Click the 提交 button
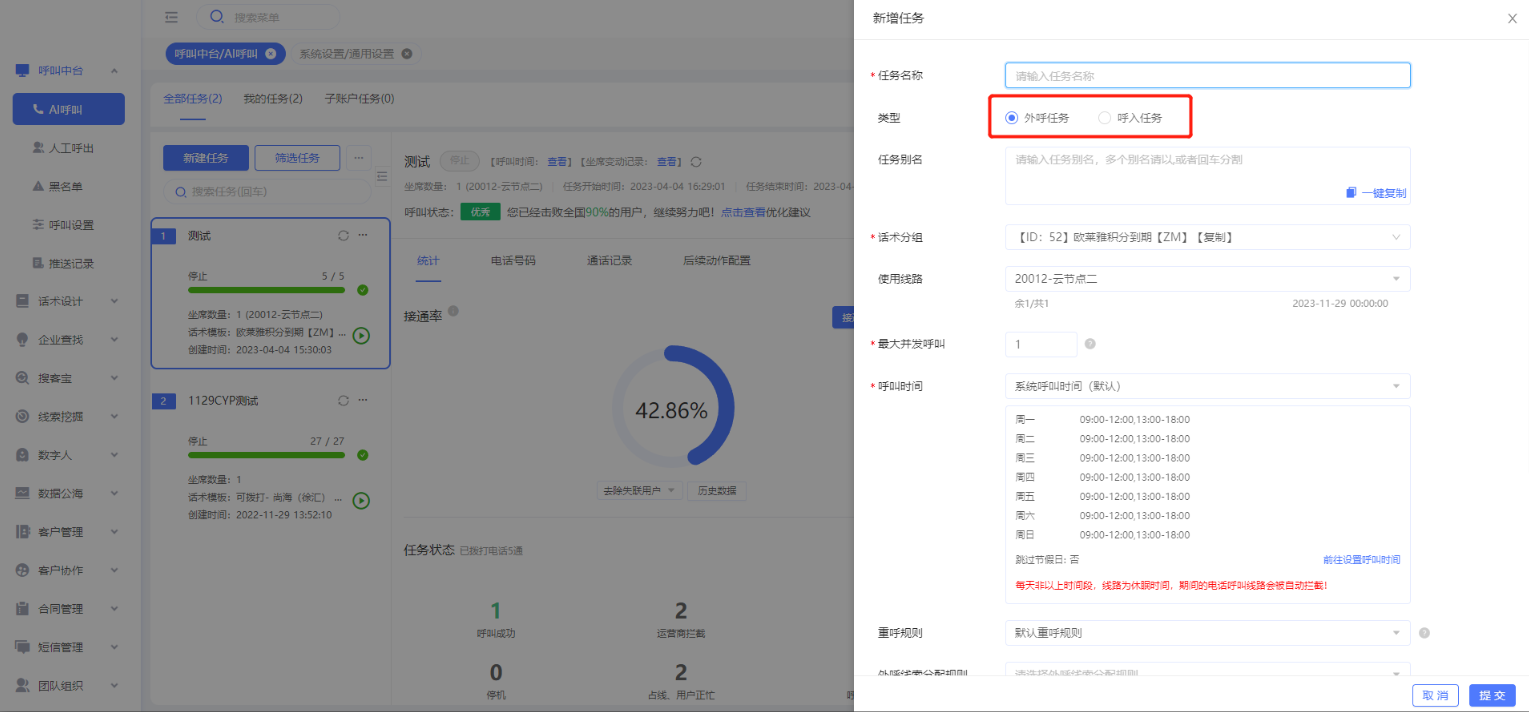The image size is (1529, 712). coord(1492,696)
